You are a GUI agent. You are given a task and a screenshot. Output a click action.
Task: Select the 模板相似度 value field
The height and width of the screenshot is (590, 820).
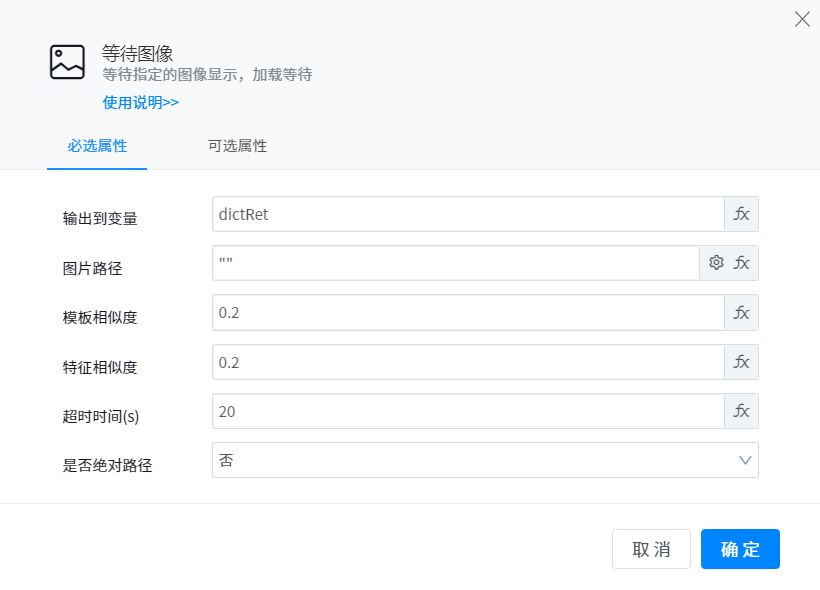(467, 312)
